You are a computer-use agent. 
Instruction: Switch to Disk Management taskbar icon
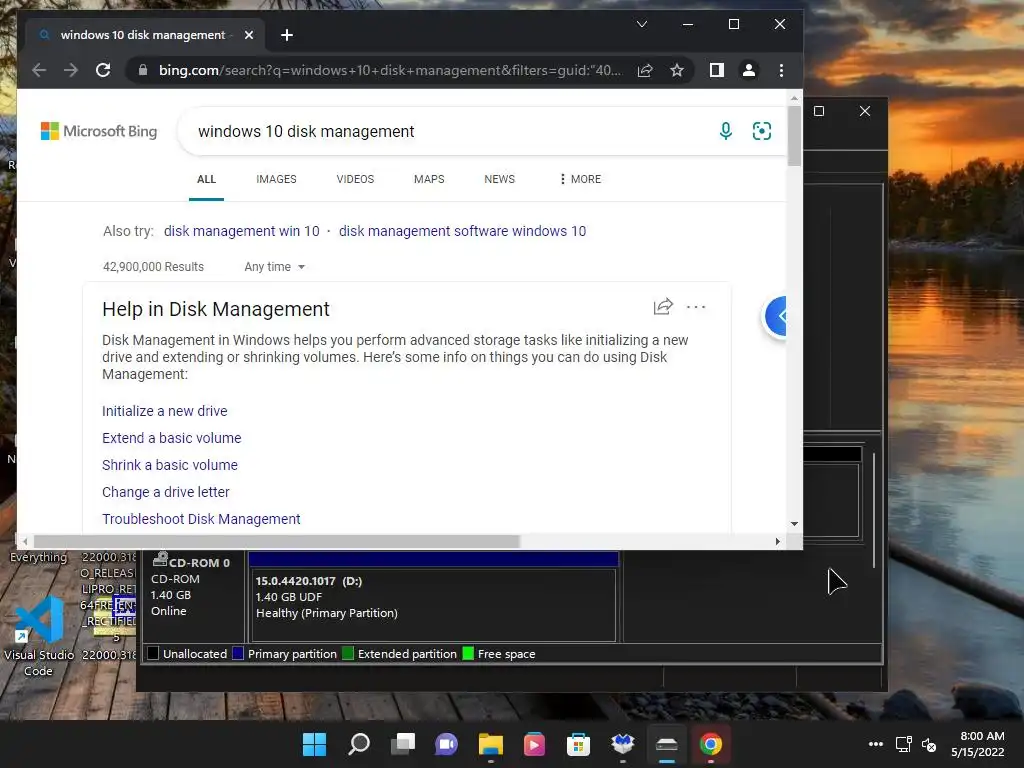(x=667, y=744)
